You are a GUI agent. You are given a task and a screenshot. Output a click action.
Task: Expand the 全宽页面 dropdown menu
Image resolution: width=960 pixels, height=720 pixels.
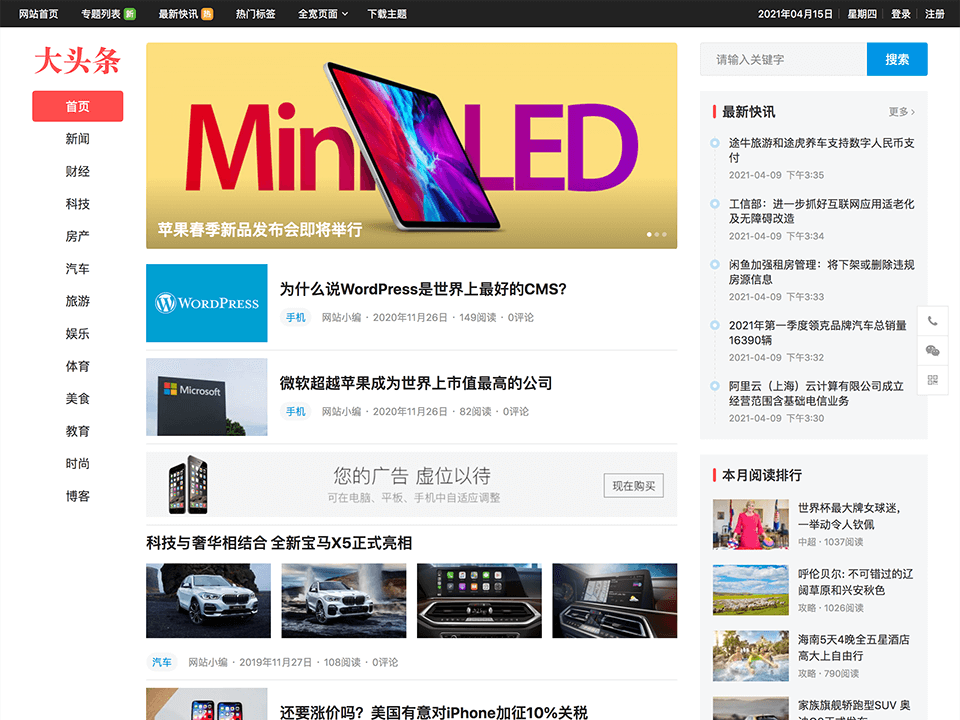pos(322,14)
